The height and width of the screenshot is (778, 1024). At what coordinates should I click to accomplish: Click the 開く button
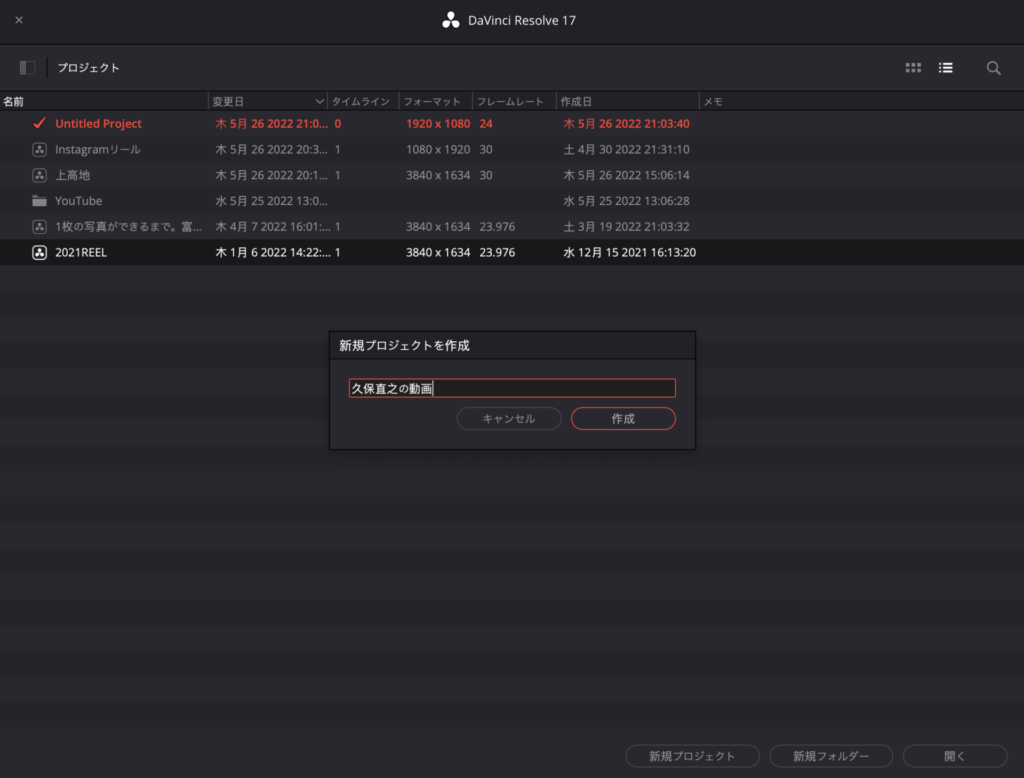[x=955, y=756]
